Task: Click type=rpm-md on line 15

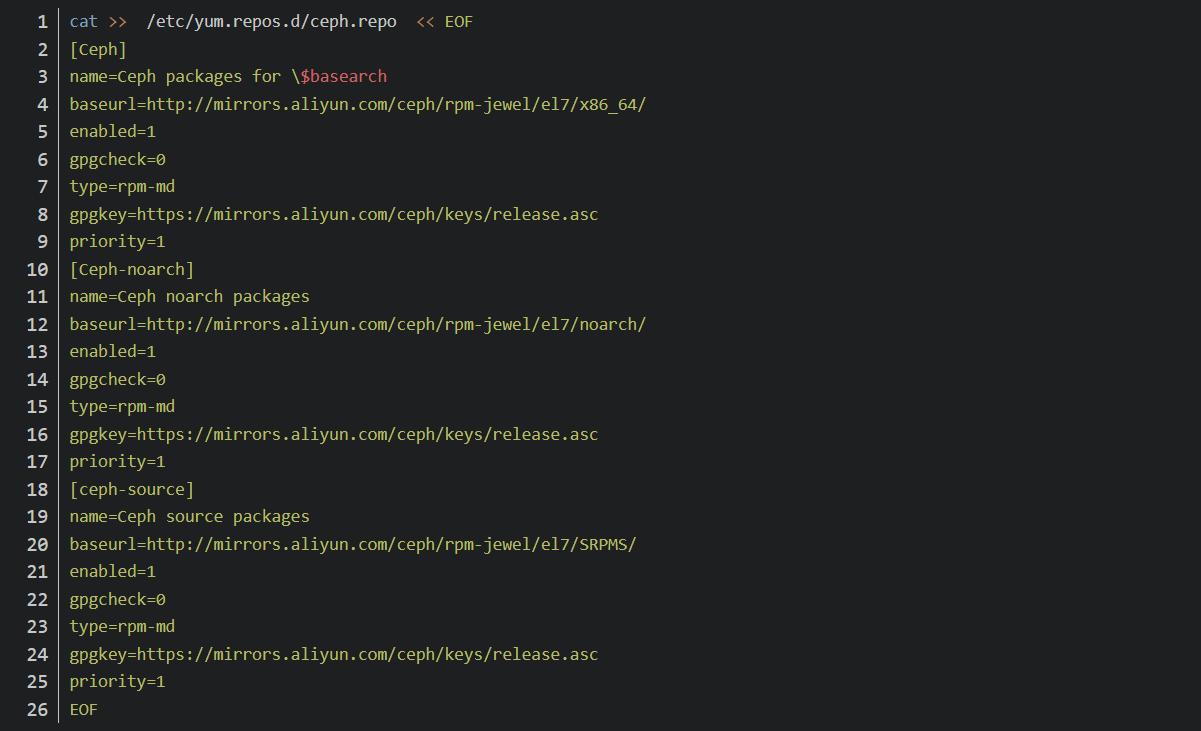Action: [x=122, y=406]
